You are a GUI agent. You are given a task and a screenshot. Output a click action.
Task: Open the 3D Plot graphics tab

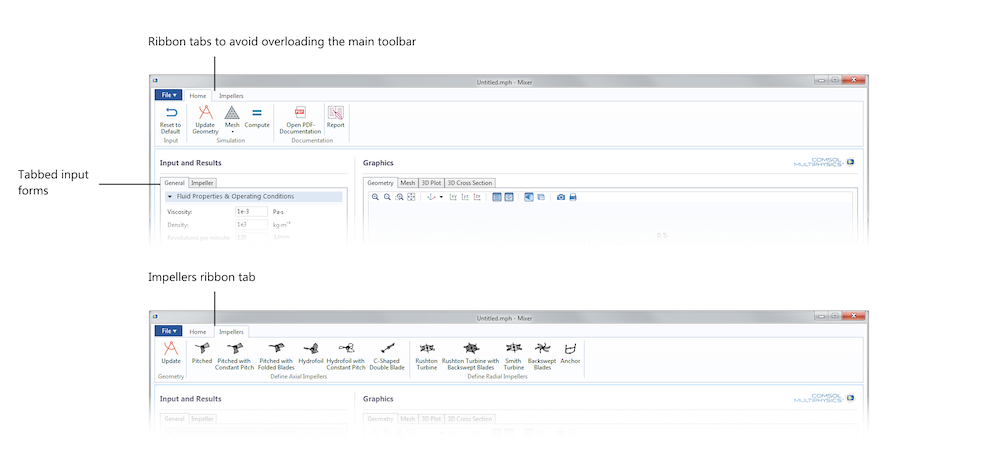[x=431, y=183]
